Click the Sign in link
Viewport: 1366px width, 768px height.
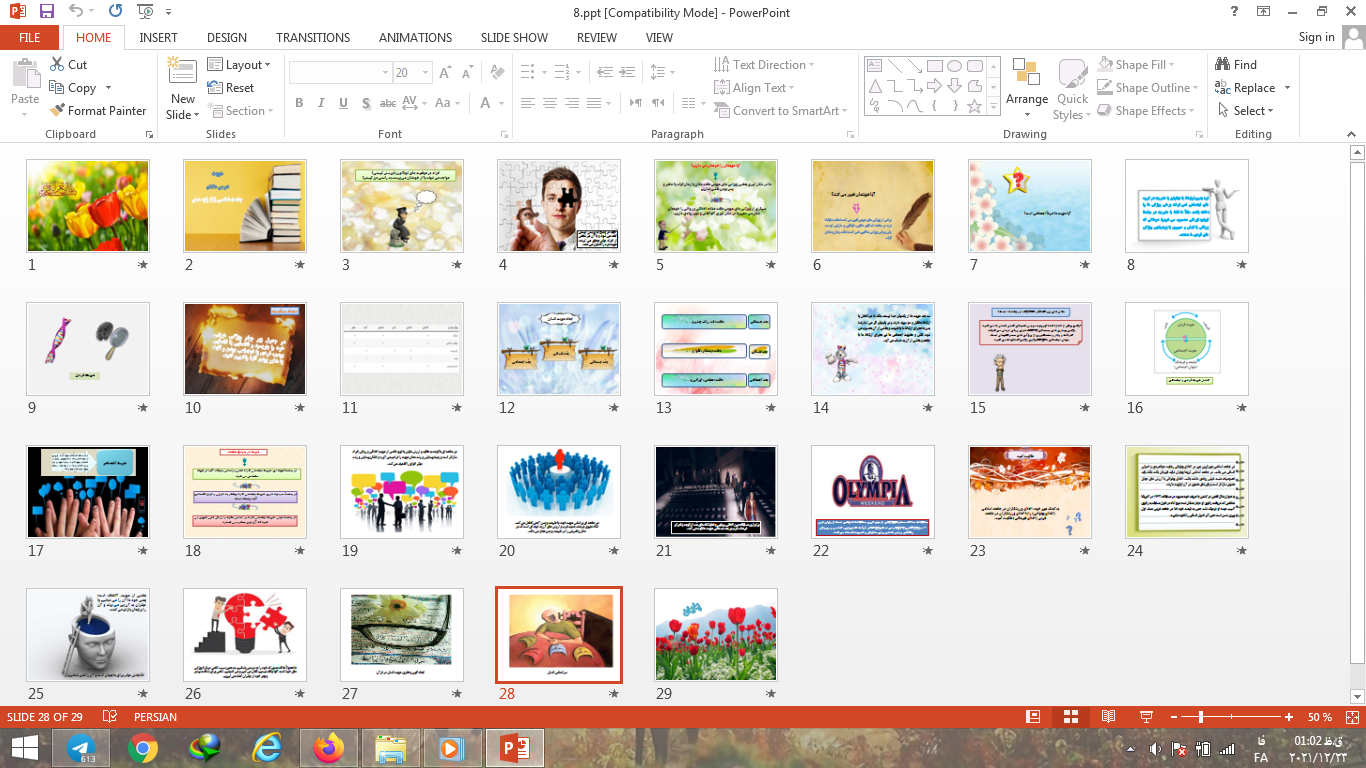point(1316,37)
